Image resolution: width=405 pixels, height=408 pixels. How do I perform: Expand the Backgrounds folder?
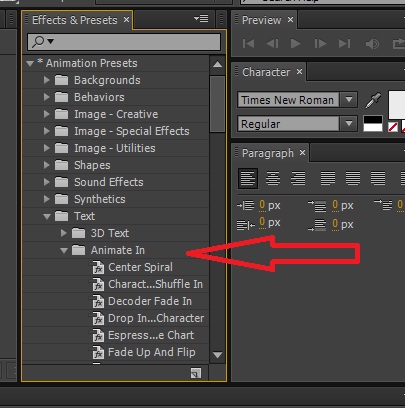[x=47, y=80]
